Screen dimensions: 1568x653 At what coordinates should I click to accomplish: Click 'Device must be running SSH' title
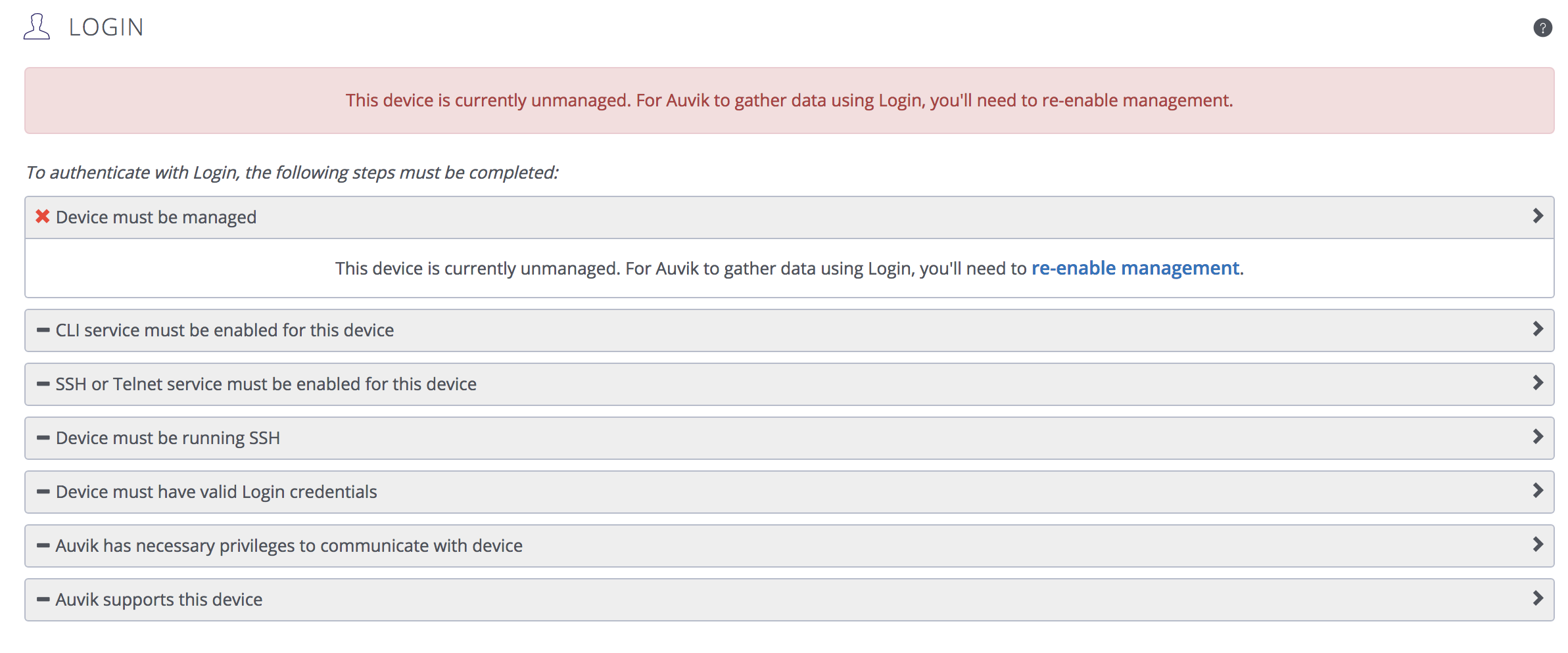point(168,438)
